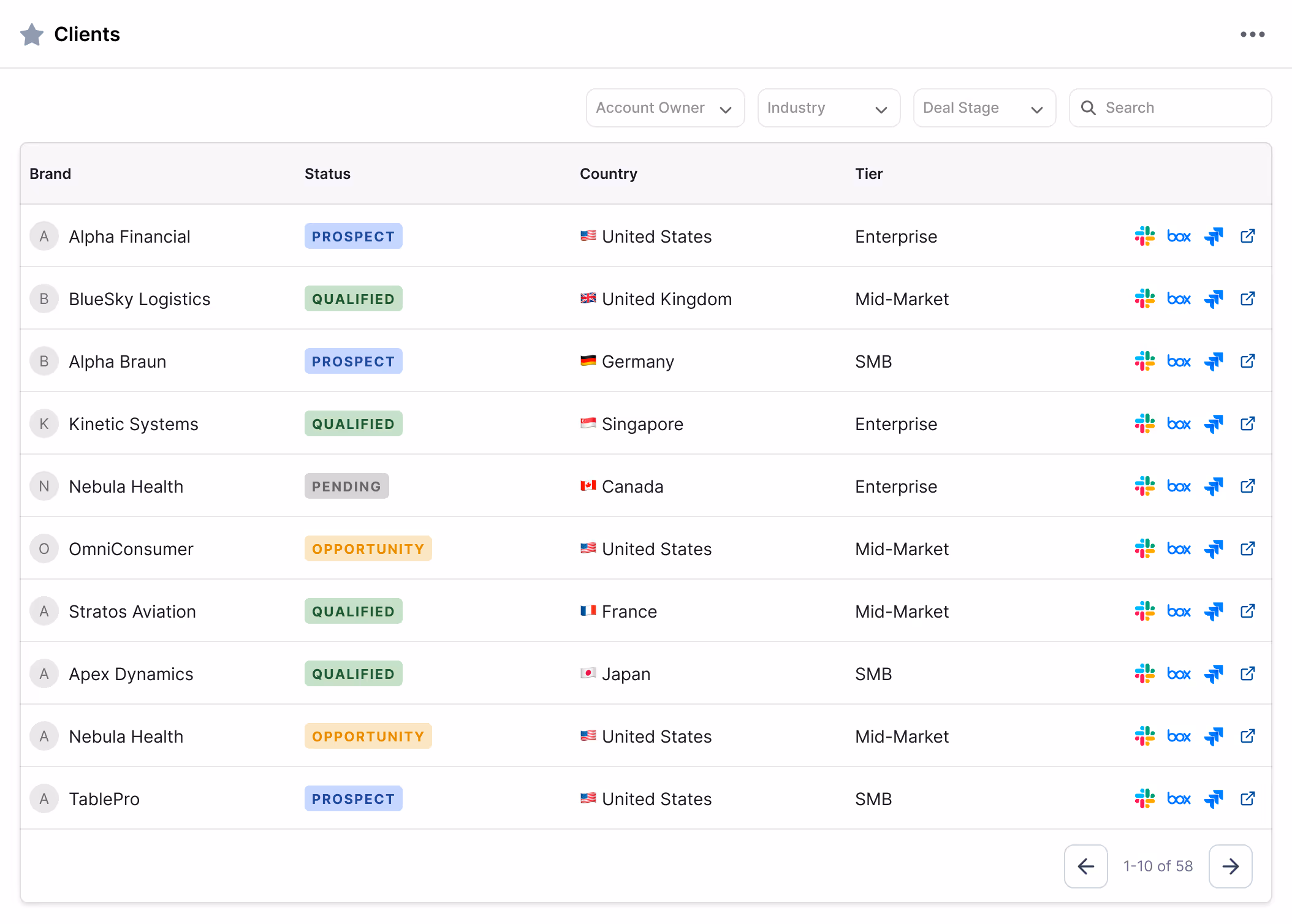Expand the Deal Stage filter

pos(984,107)
